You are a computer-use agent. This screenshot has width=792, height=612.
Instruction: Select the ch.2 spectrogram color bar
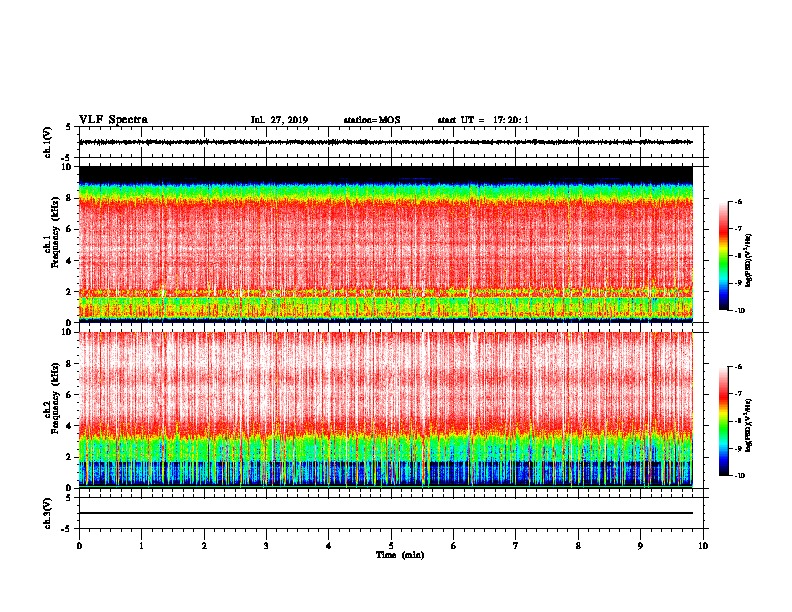(723, 421)
